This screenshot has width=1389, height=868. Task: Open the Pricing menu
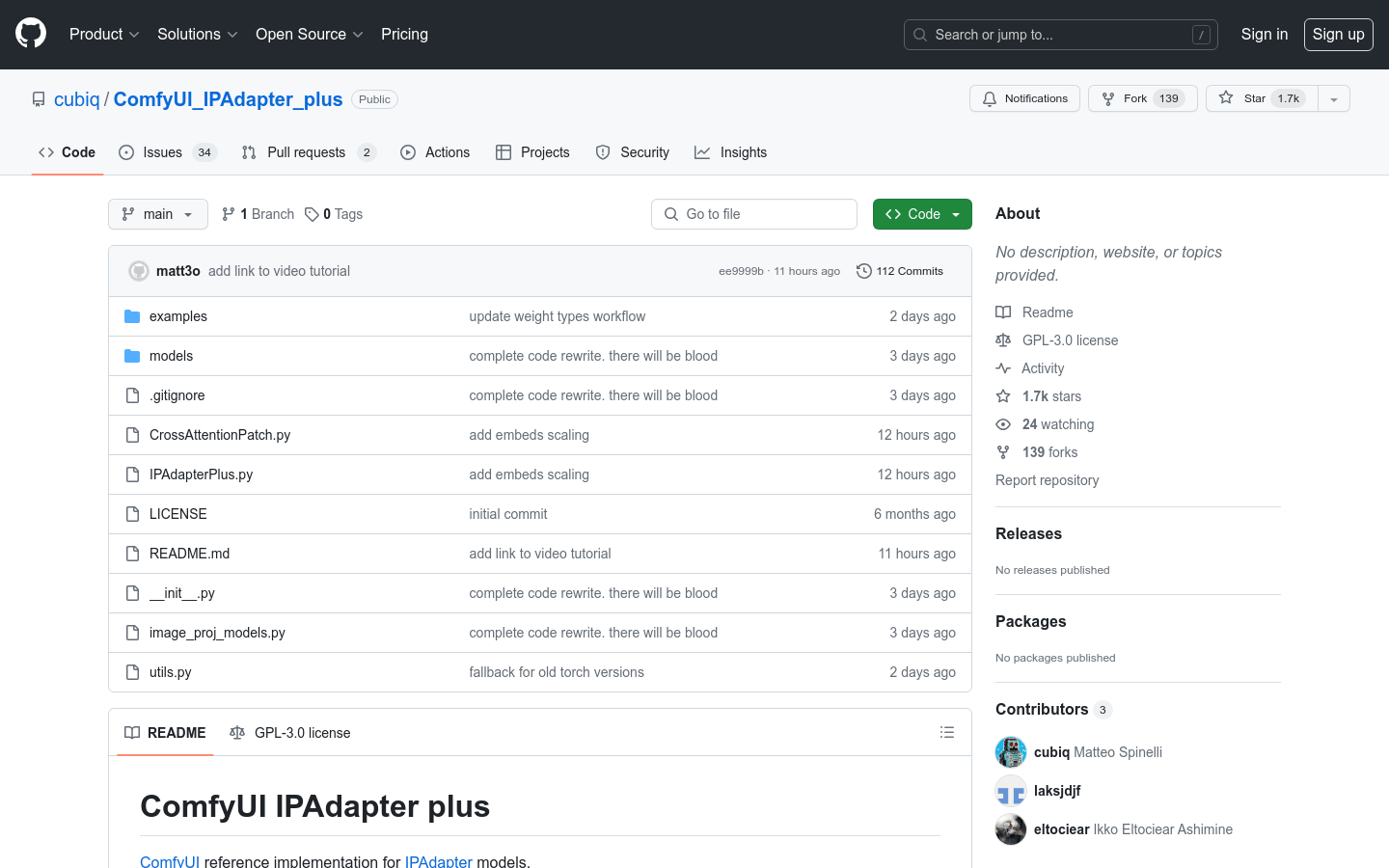[x=404, y=34]
